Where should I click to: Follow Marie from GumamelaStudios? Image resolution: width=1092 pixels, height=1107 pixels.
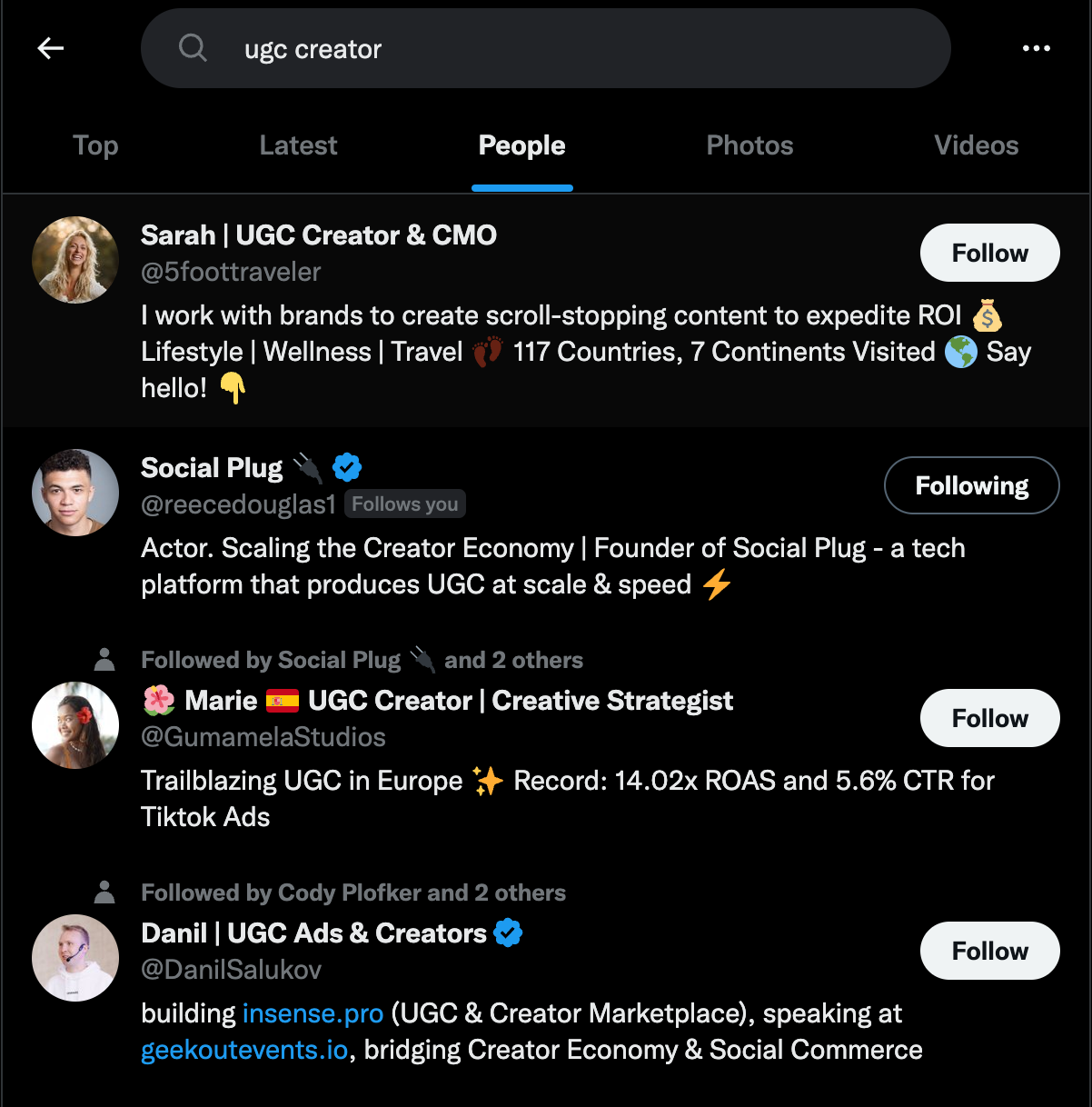pos(989,718)
